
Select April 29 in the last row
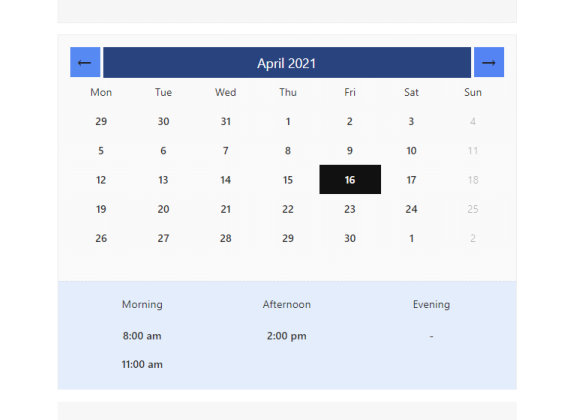pyautogui.click(x=288, y=238)
